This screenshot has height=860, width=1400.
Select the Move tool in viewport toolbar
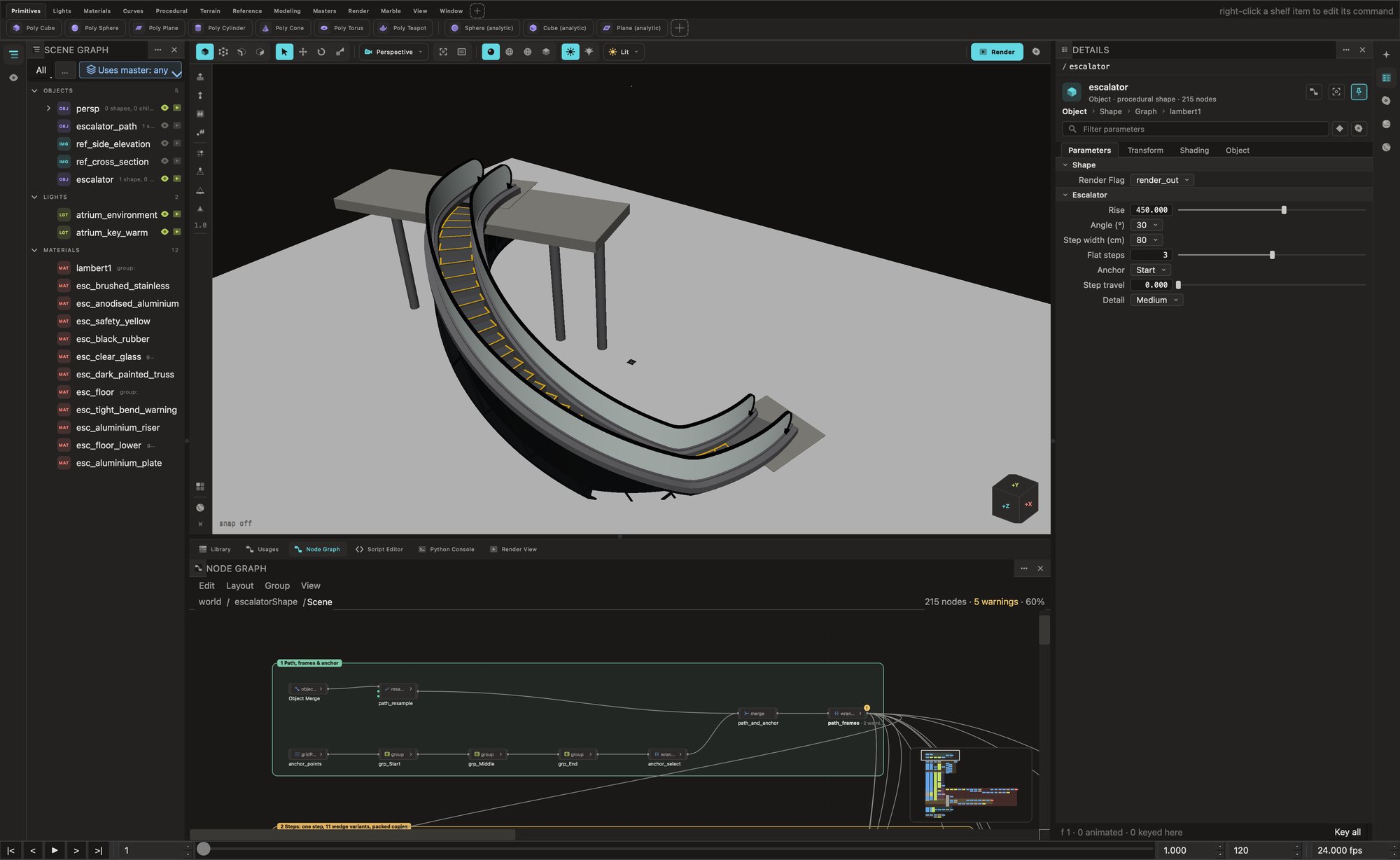pos(303,52)
